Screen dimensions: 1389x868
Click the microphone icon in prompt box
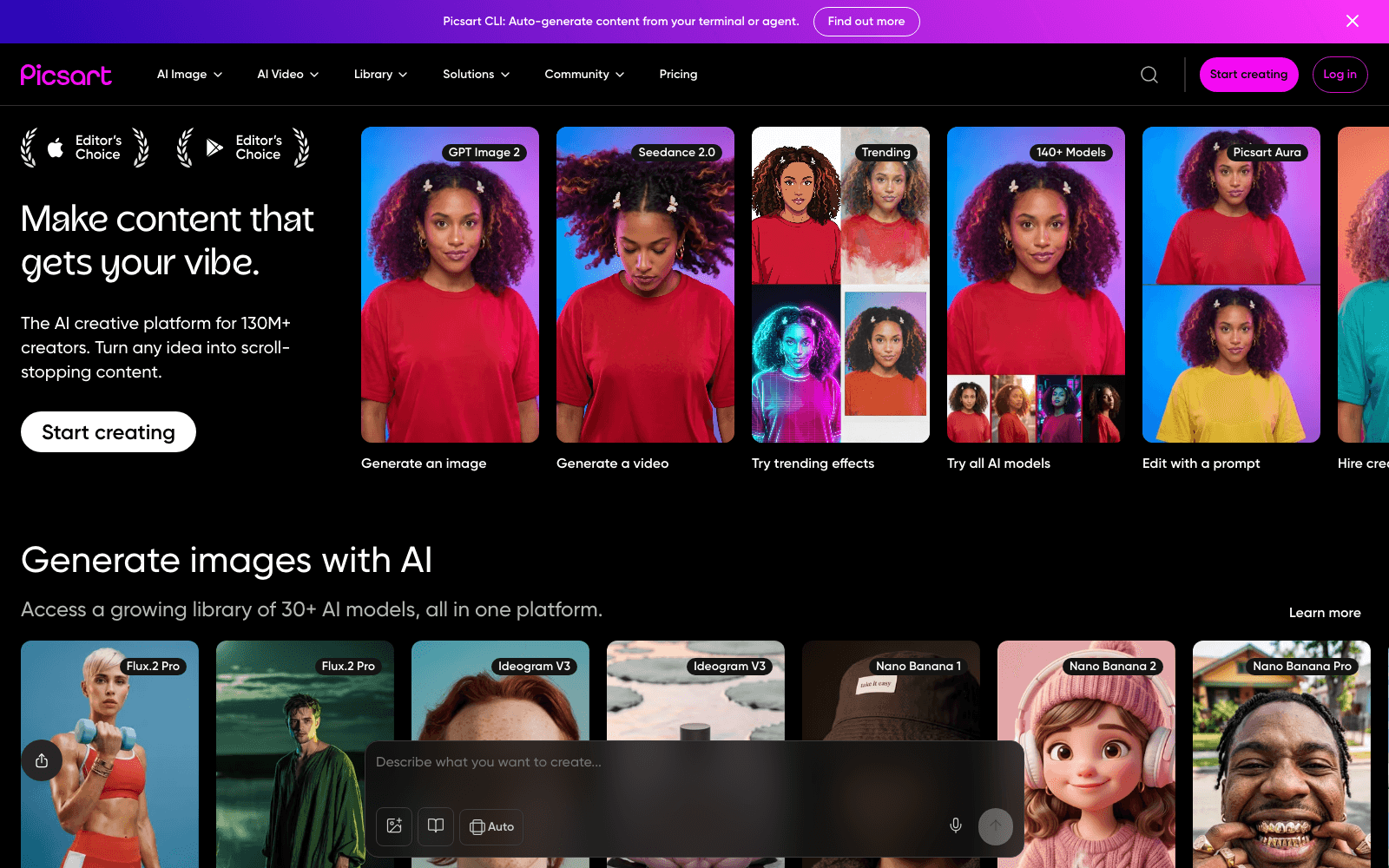[x=955, y=825]
